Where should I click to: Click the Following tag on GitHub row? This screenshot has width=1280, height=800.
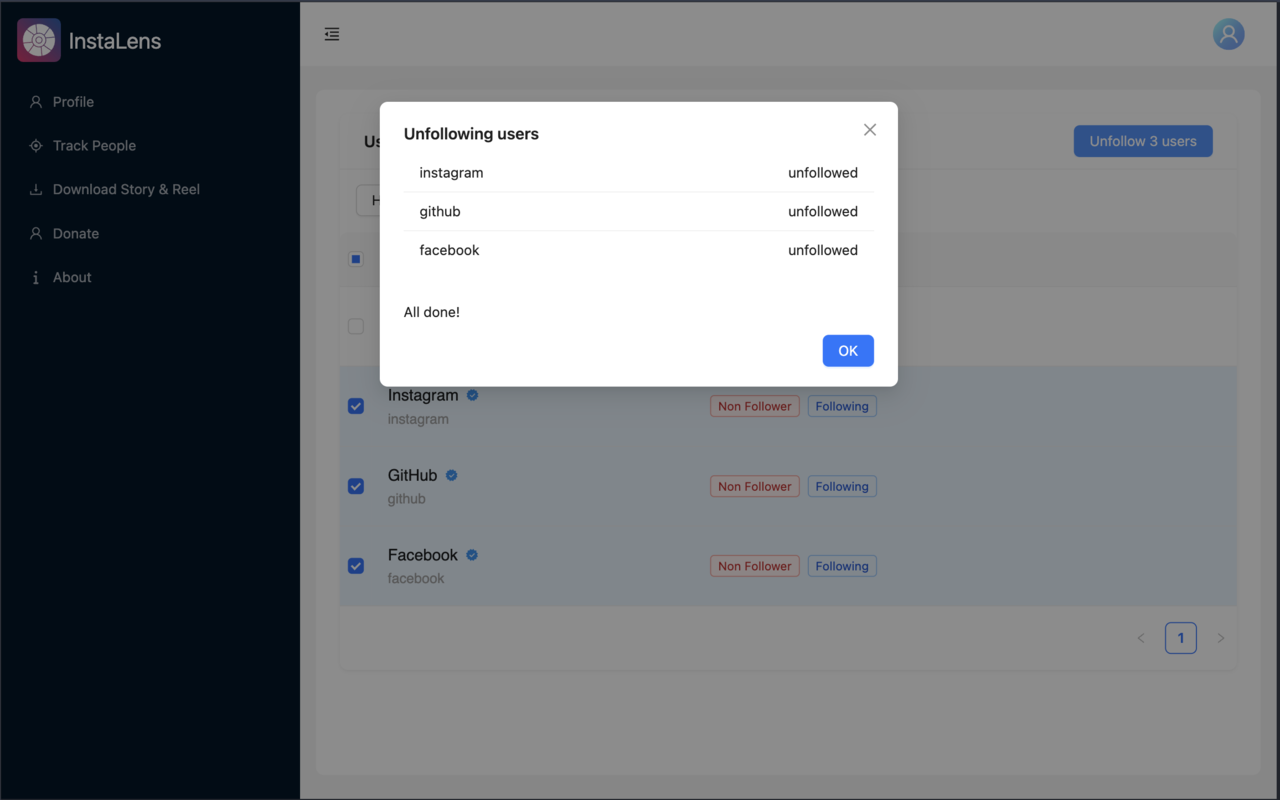click(842, 486)
